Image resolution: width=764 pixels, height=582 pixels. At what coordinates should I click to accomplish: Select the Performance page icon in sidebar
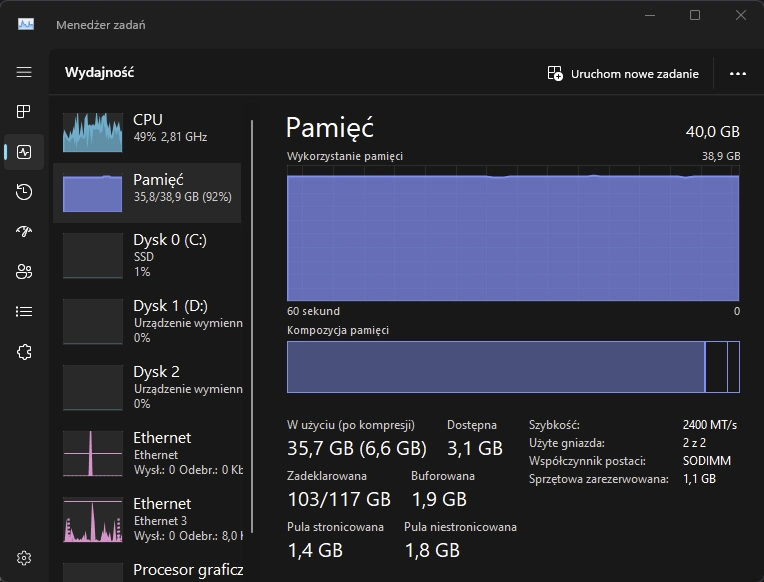pos(24,152)
